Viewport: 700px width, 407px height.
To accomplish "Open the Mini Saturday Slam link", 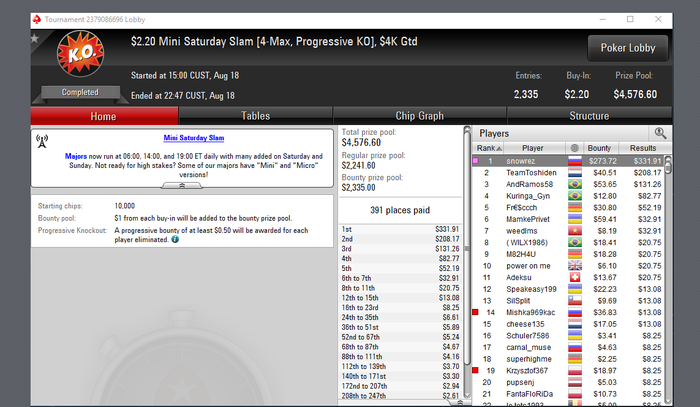I will (x=194, y=138).
